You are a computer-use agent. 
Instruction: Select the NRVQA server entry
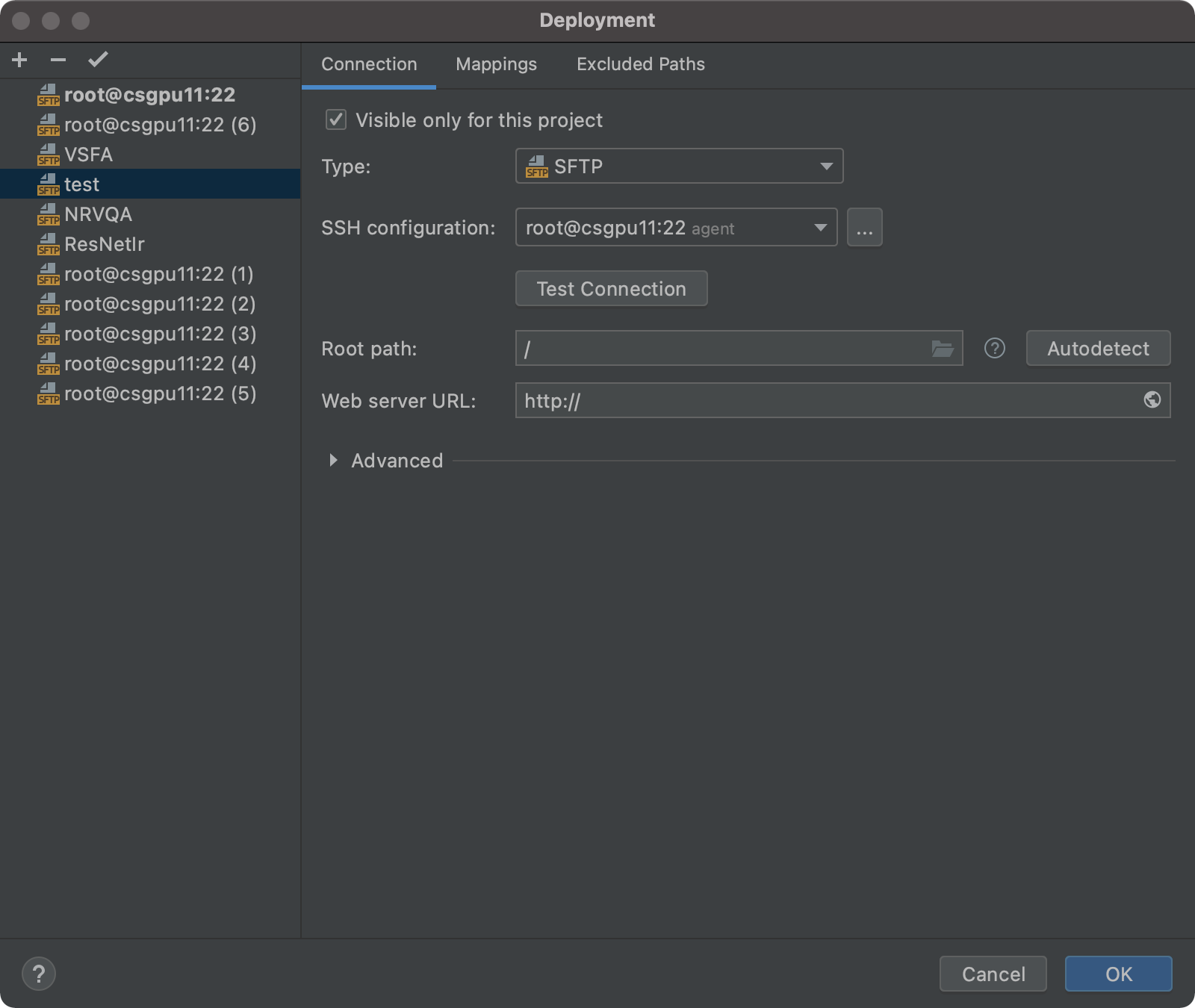click(150, 214)
